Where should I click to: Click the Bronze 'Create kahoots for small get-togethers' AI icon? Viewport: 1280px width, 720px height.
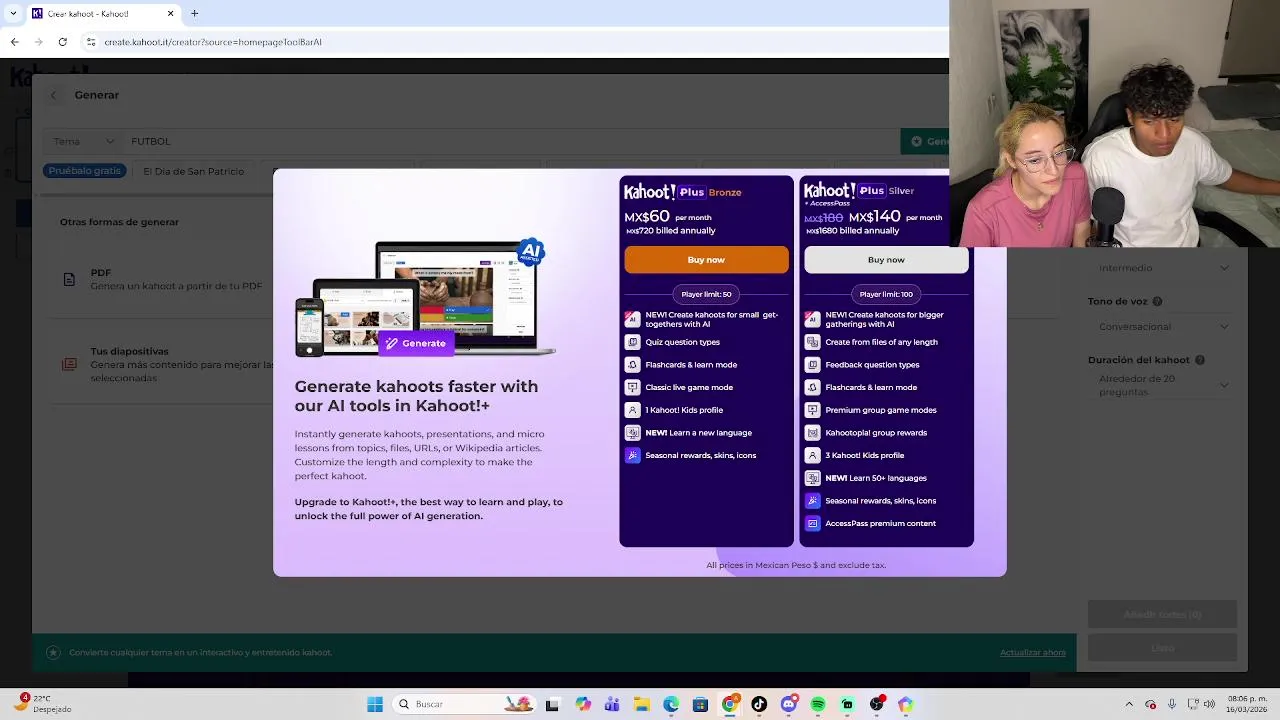click(x=632, y=319)
